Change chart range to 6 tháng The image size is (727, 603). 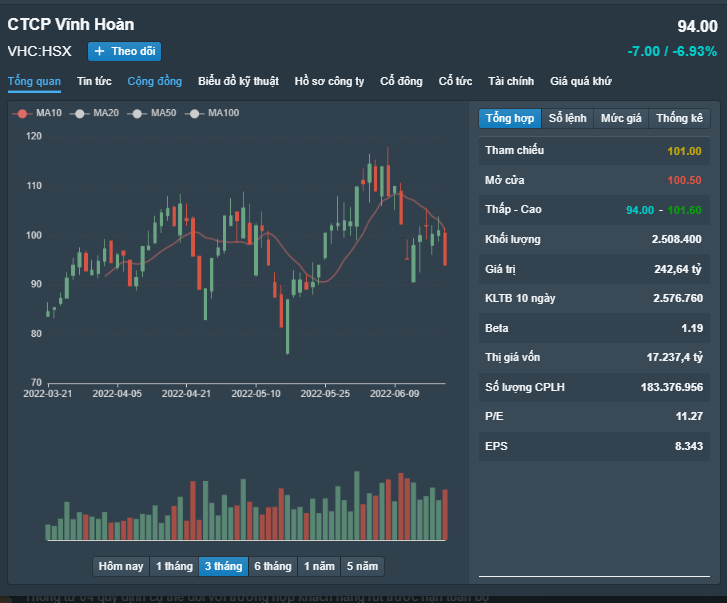272,566
